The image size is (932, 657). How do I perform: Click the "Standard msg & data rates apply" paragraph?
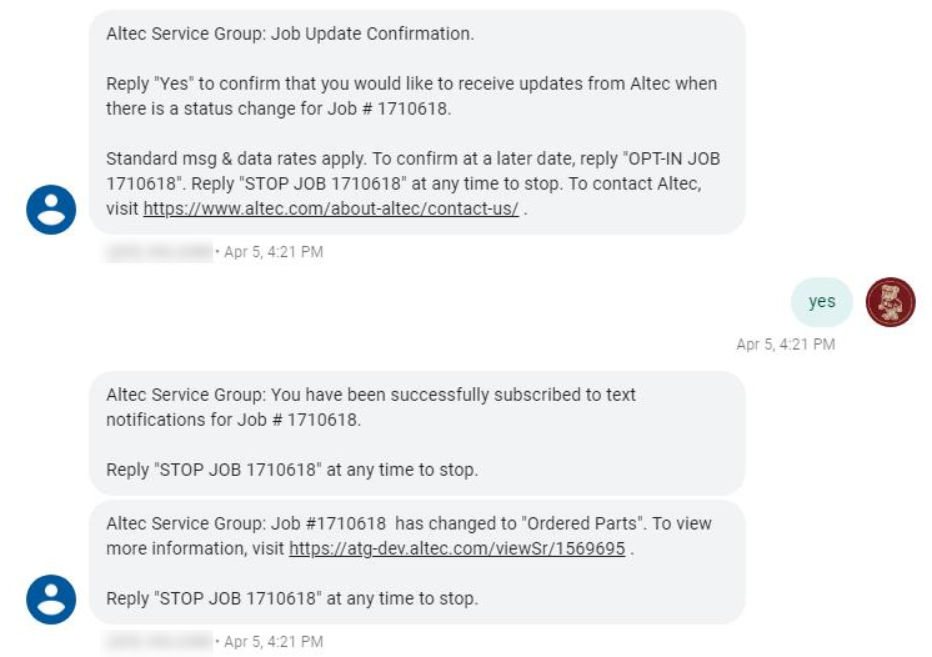click(x=413, y=184)
